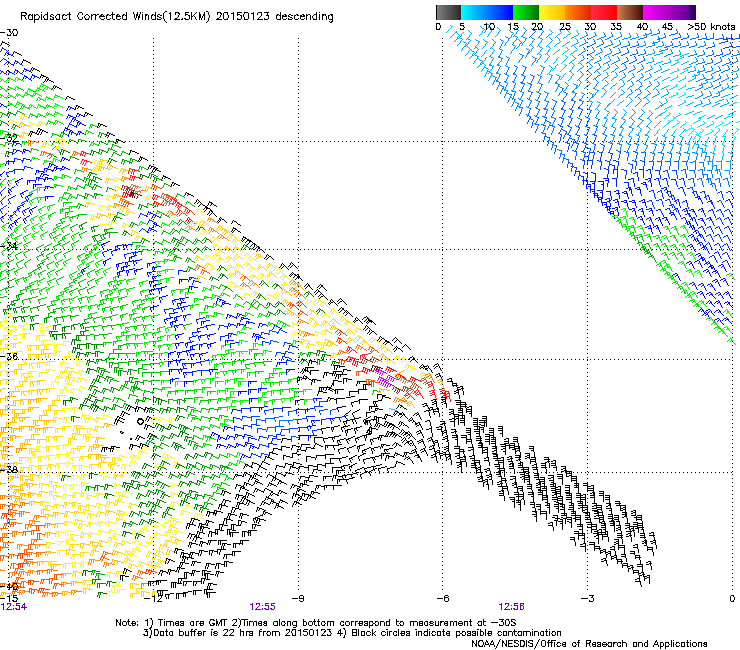Click the longitude label '-12'
The width and height of the screenshot is (740, 650).
click(153, 599)
